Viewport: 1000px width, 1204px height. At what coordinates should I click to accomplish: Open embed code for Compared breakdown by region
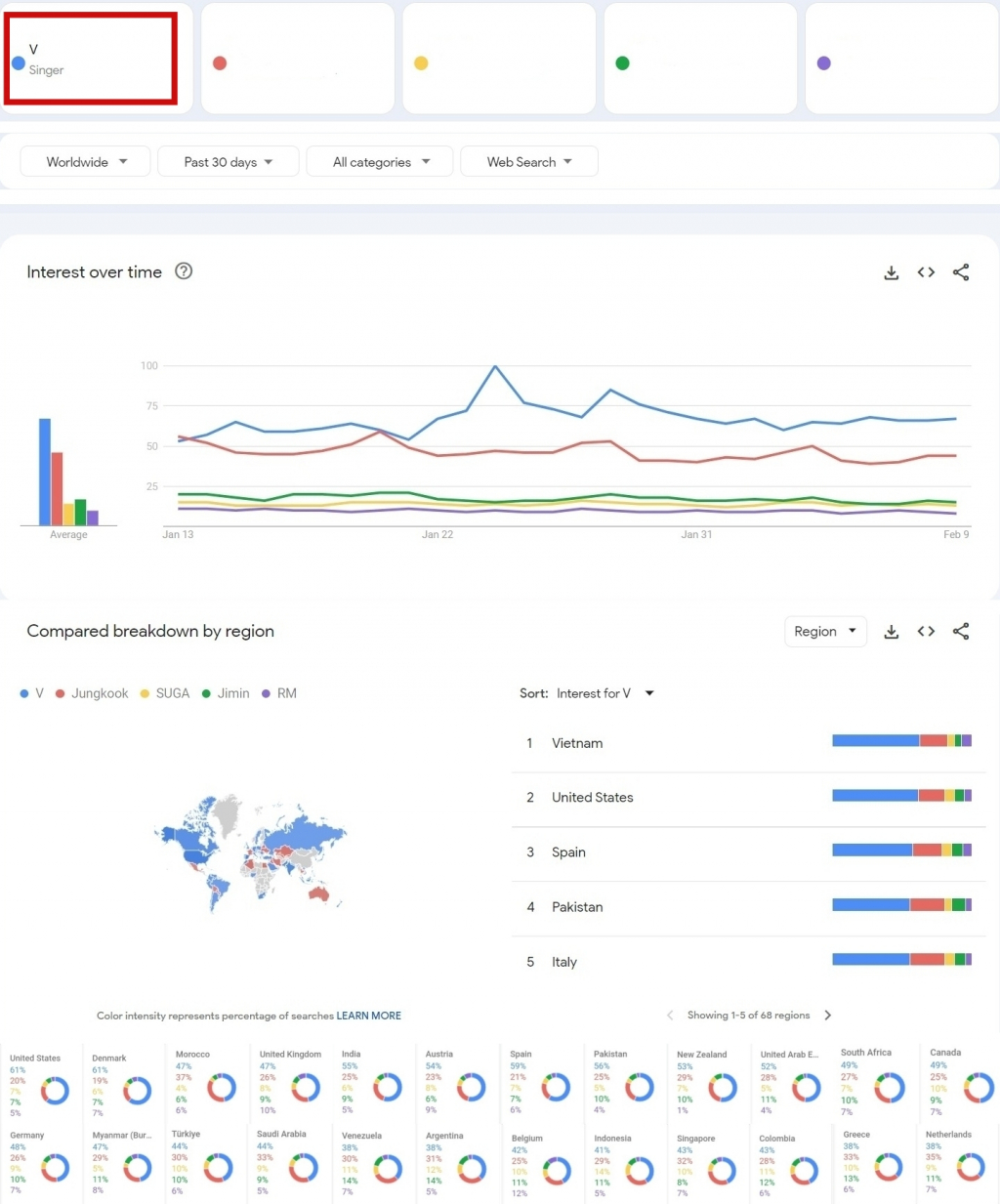(x=926, y=632)
